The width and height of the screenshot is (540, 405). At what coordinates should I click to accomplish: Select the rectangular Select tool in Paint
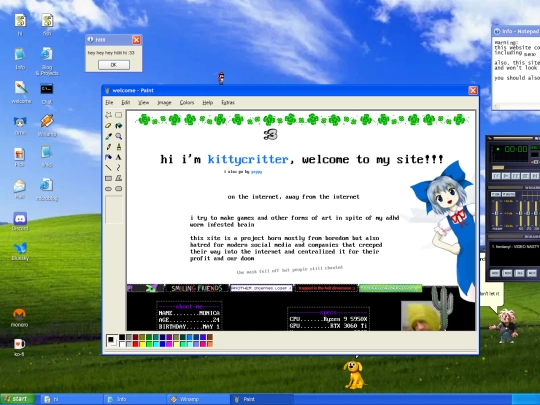[118, 115]
